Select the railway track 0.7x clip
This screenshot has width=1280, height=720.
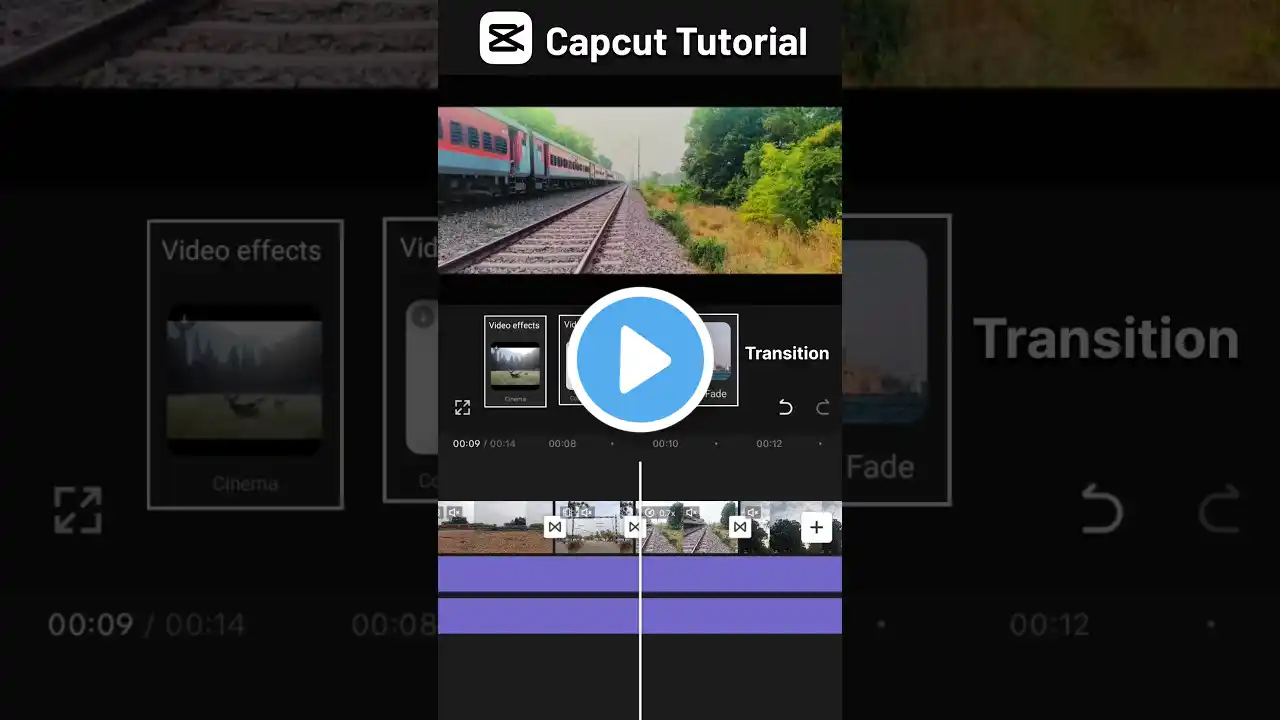[689, 527]
